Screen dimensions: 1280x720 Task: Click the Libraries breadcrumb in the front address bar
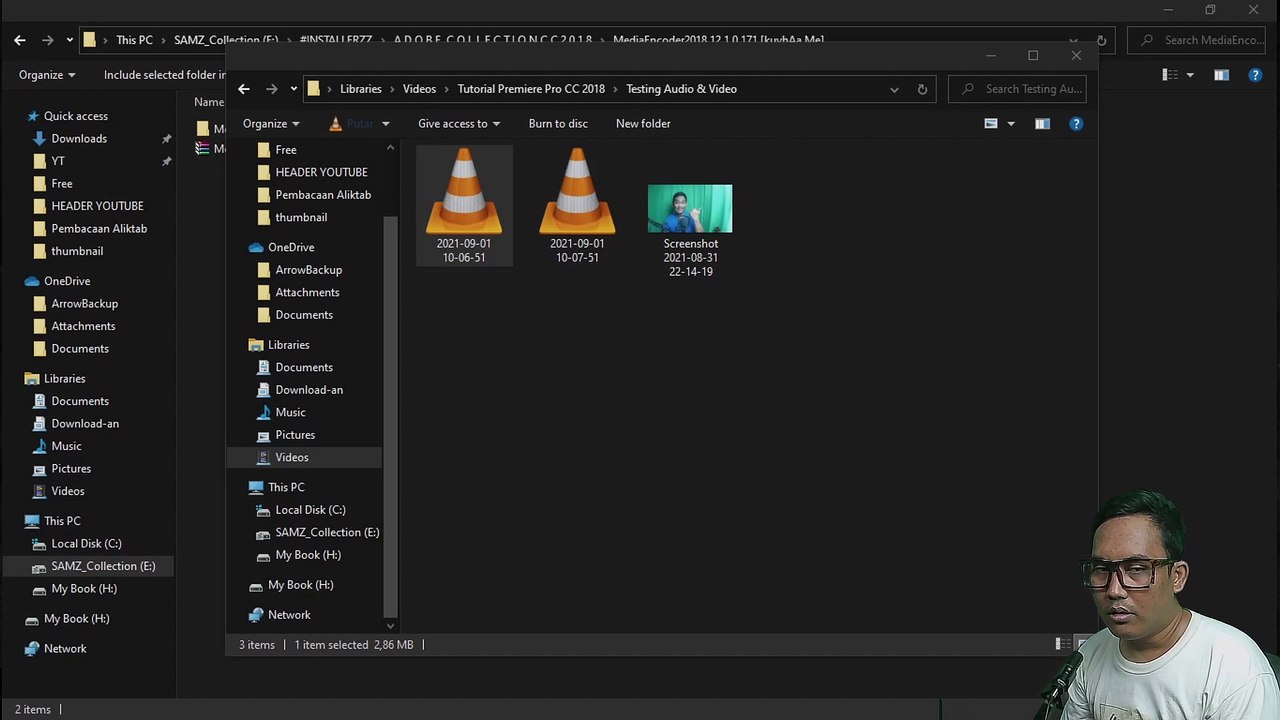tap(361, 89)
